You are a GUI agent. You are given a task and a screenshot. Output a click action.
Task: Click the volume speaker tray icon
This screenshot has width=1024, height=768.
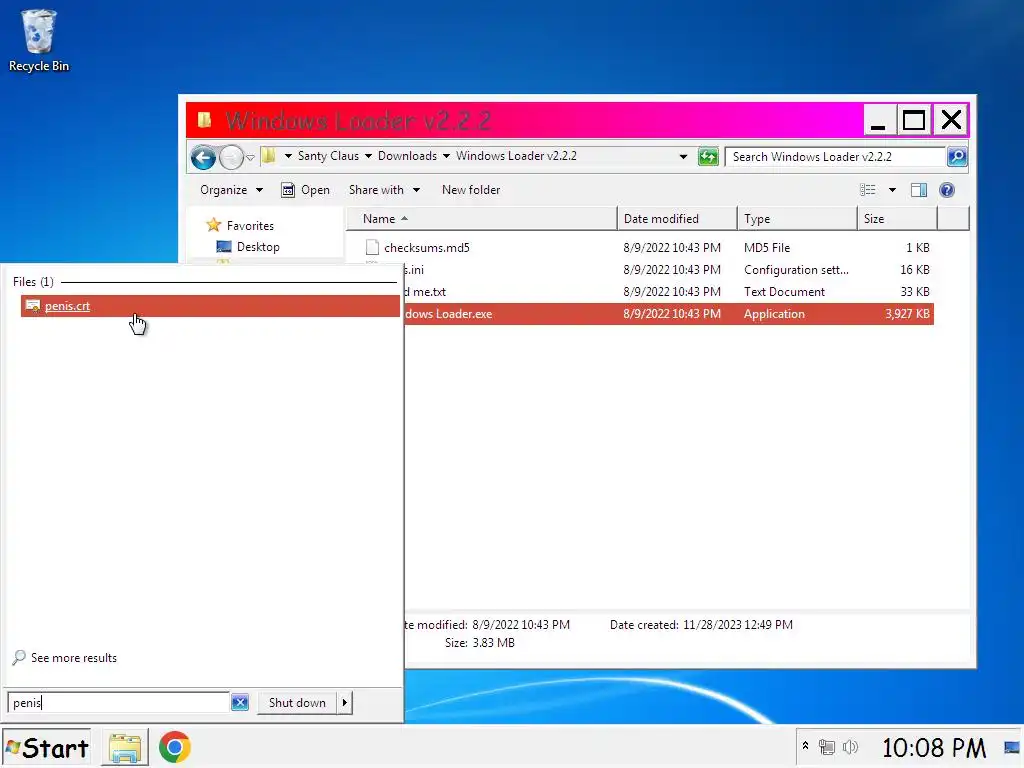tap(850, 747)
